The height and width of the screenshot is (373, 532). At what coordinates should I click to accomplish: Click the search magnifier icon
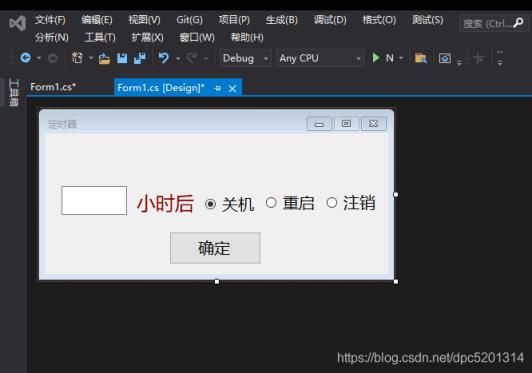[x=518, y=23]
